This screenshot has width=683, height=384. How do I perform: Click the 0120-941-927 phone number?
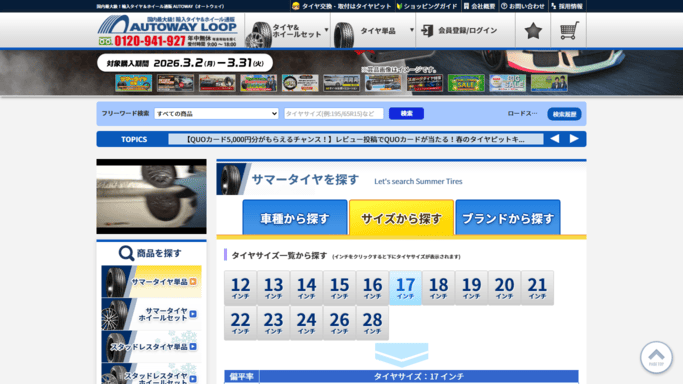tap(150, 41)
